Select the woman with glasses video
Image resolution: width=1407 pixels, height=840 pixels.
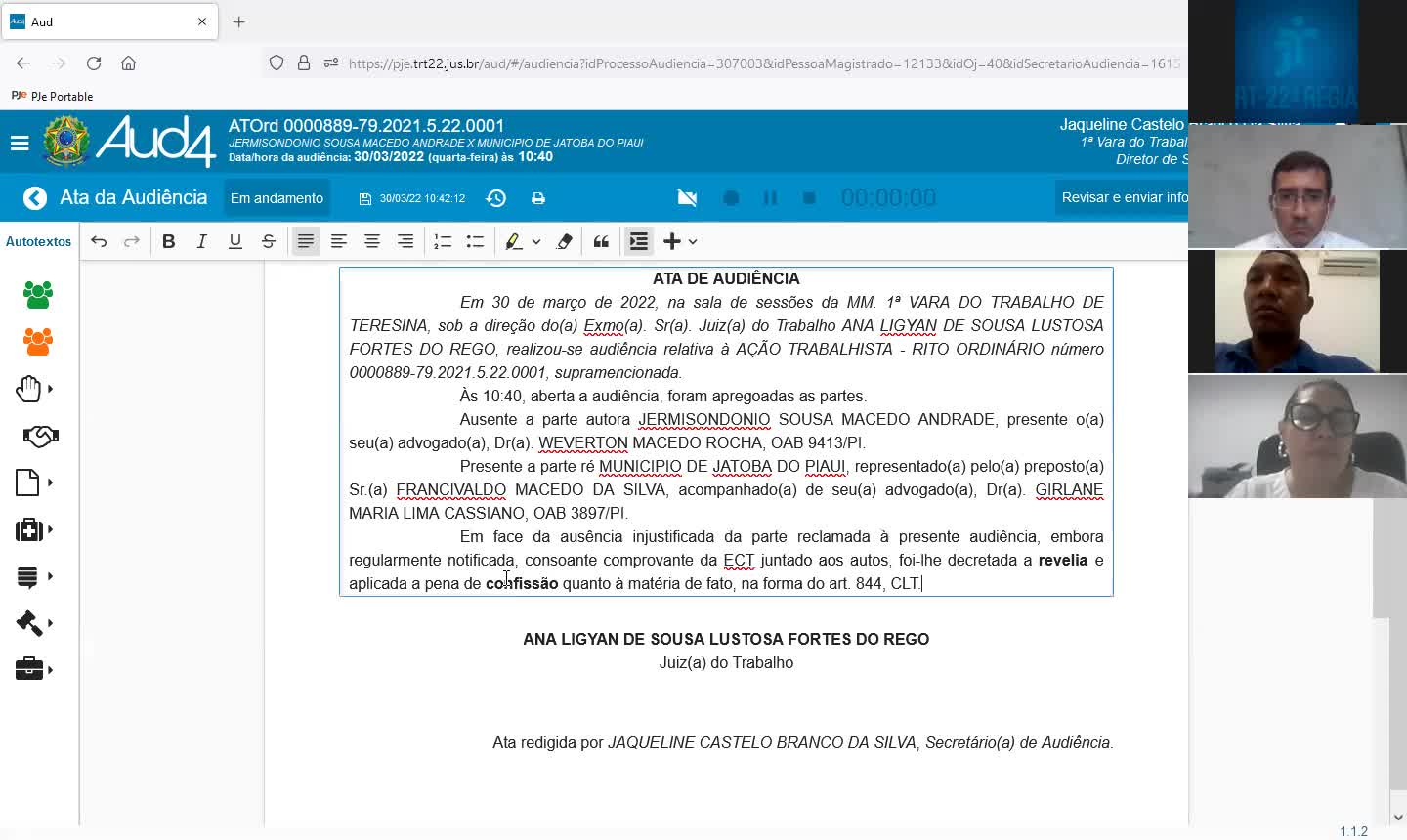coord(1298,437)
